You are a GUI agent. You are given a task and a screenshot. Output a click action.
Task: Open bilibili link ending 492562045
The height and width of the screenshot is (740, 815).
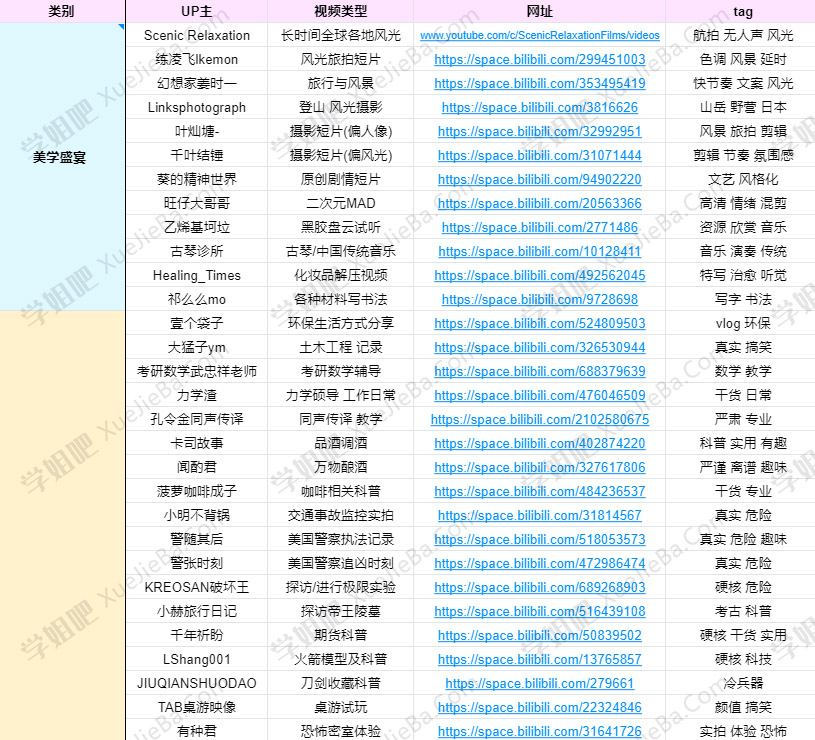pyautogui.click(x=540, y=275)
